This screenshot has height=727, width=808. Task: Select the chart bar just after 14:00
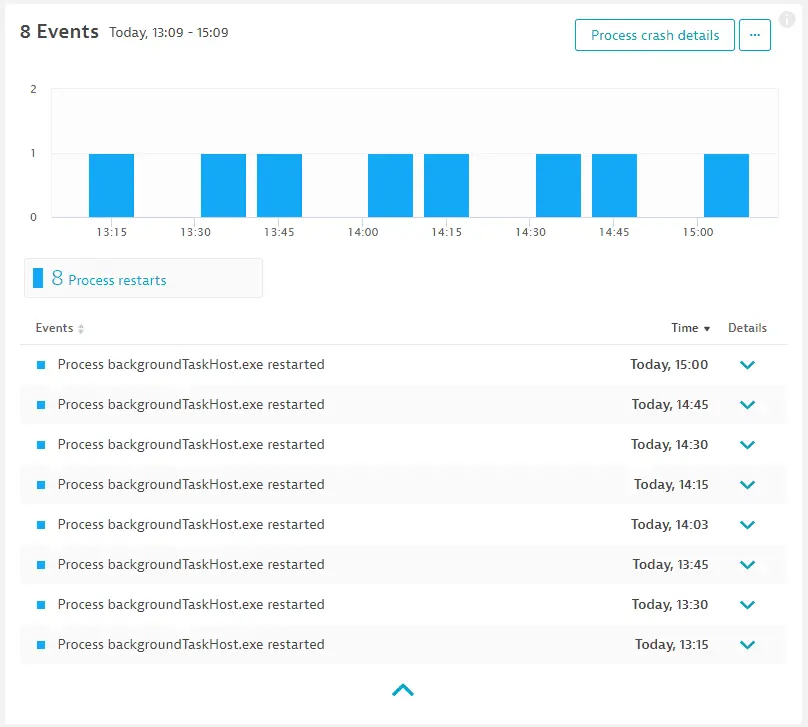tap(390, 185)
